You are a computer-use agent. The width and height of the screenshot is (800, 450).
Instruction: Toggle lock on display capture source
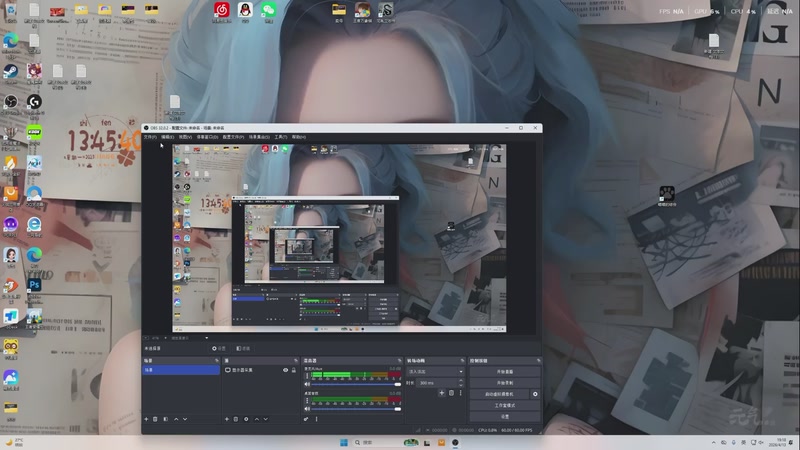[293, 370]
